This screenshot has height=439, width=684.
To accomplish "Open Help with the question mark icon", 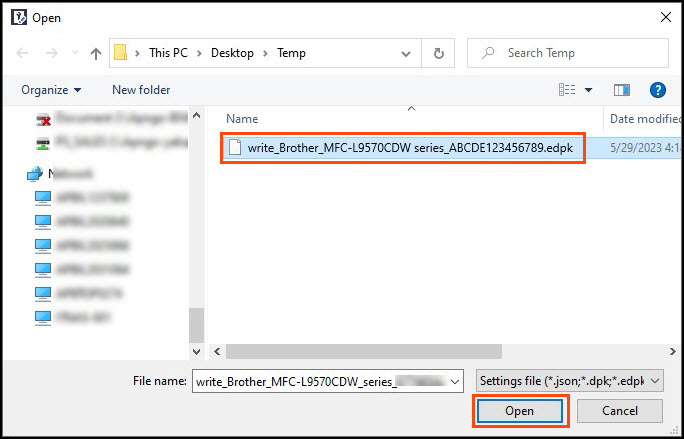I will coord(657,90).
